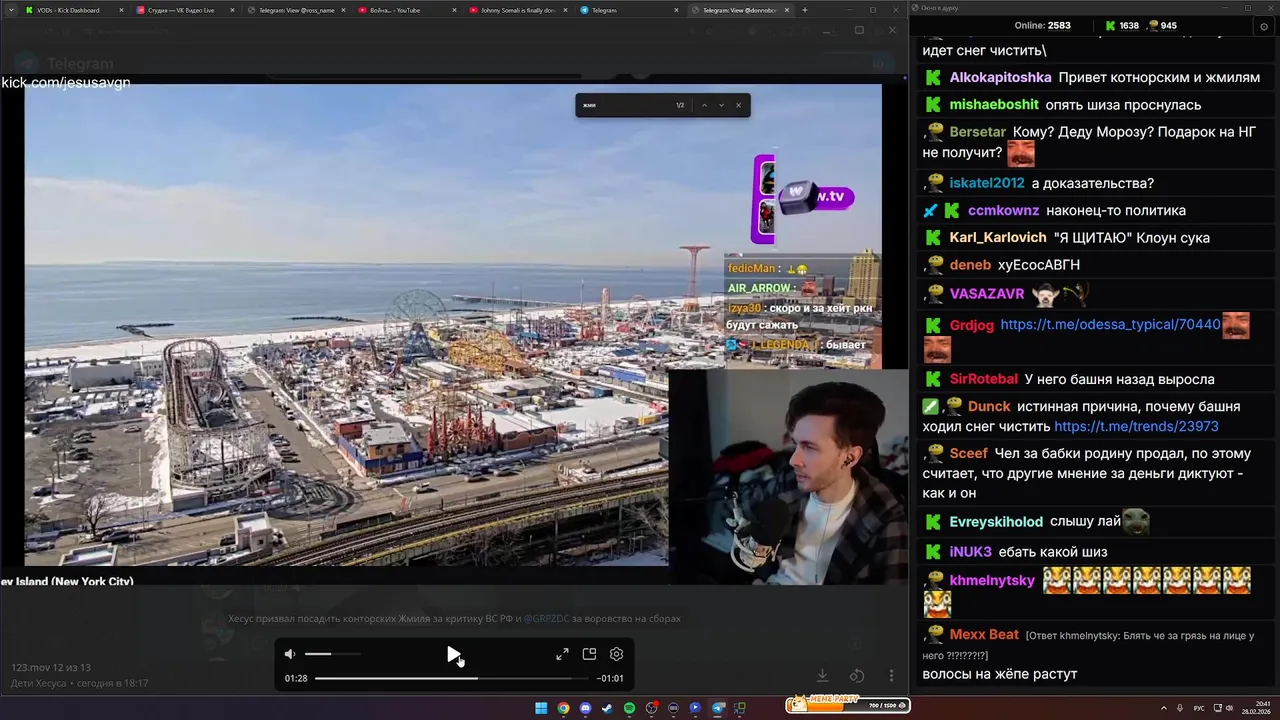Click the Дети Хесуса channel name
The height and width of the screenshot is (720, 1280).
click(38, 683)
